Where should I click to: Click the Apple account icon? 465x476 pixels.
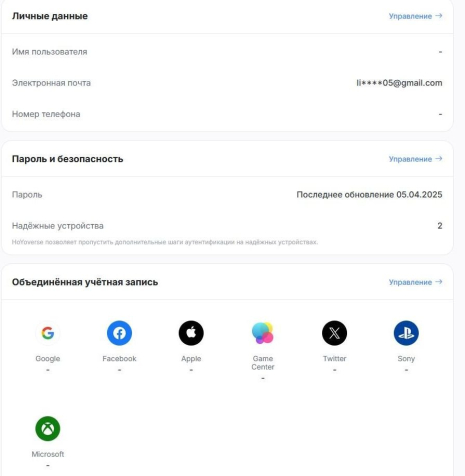pyautogui.click(x=191, y=333)
